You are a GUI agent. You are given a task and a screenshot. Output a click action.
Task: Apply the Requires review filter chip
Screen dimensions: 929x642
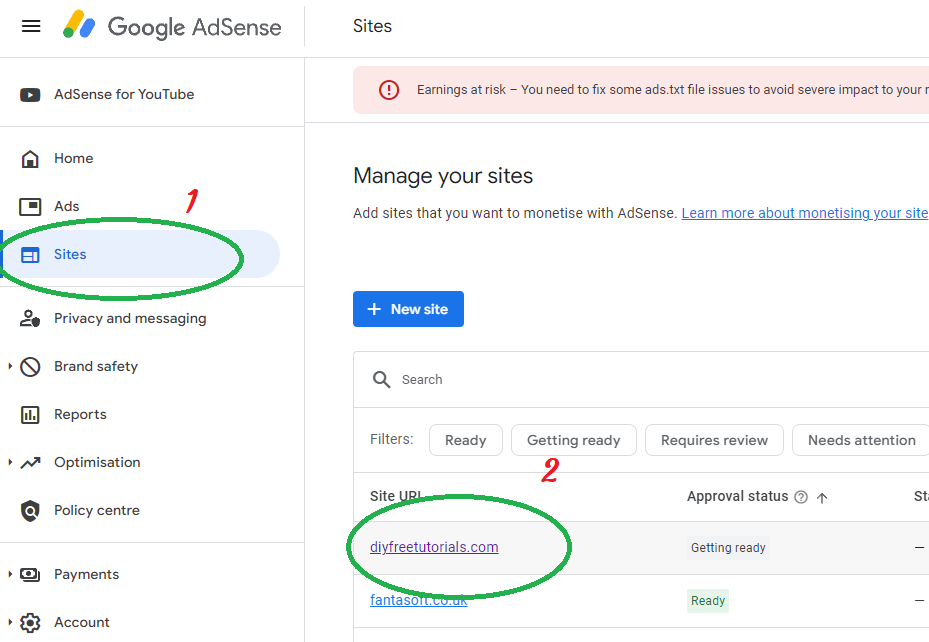pyautogui.click(x=714, y=441)
